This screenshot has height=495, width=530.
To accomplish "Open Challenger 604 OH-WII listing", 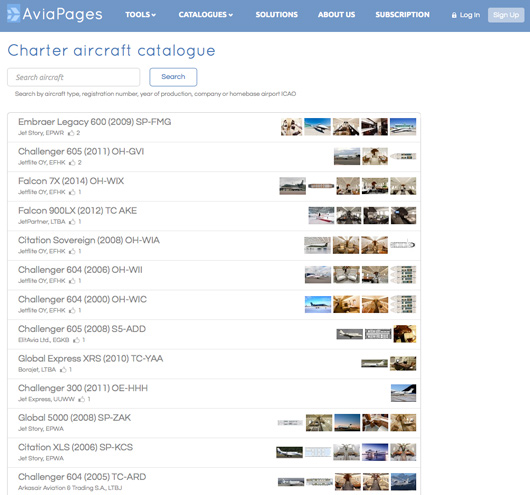I will pos(80,270).
